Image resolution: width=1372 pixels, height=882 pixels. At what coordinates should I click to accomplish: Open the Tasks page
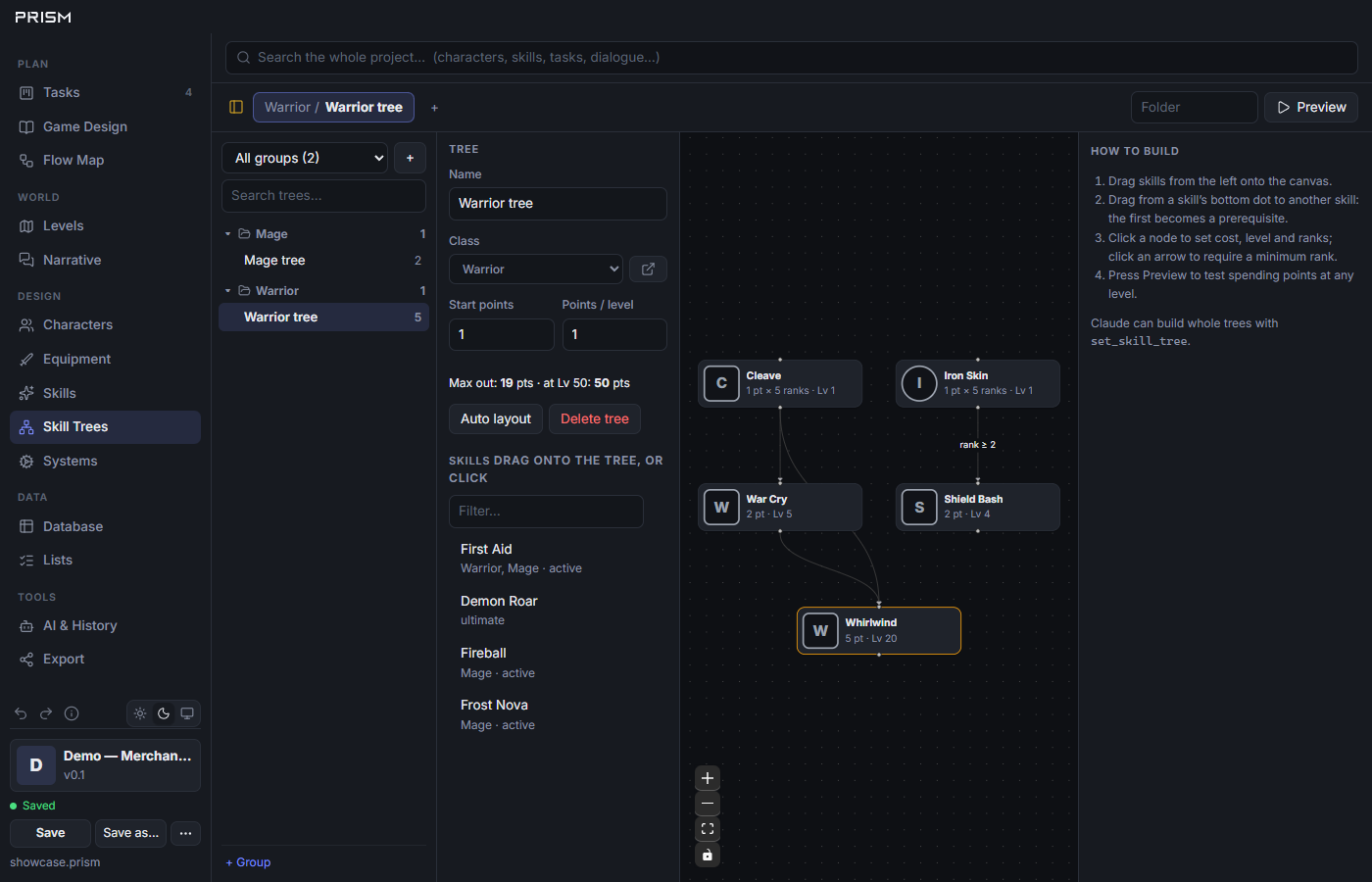[x=105, y=92]
